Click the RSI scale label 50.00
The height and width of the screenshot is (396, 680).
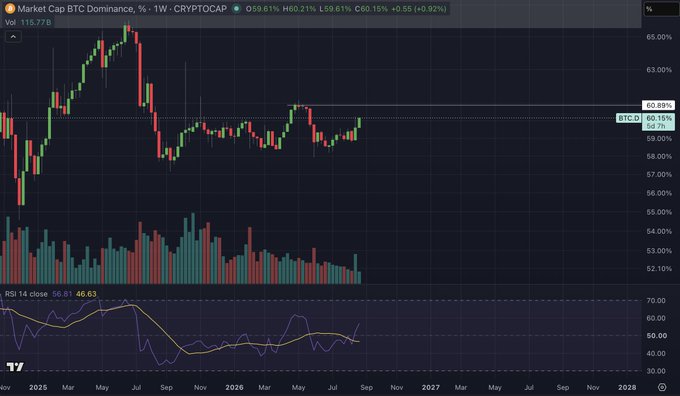(656, 335)
